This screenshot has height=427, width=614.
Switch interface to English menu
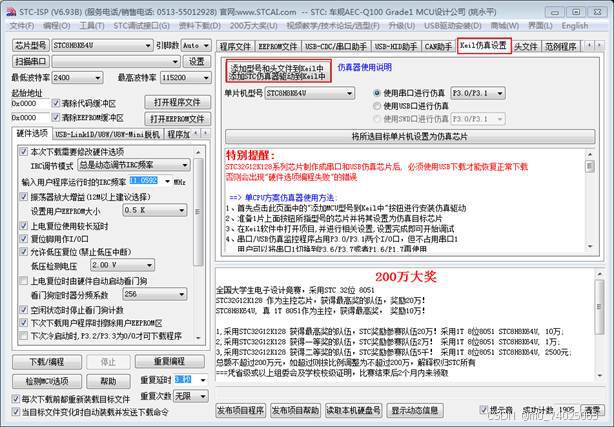click(575, 26)
